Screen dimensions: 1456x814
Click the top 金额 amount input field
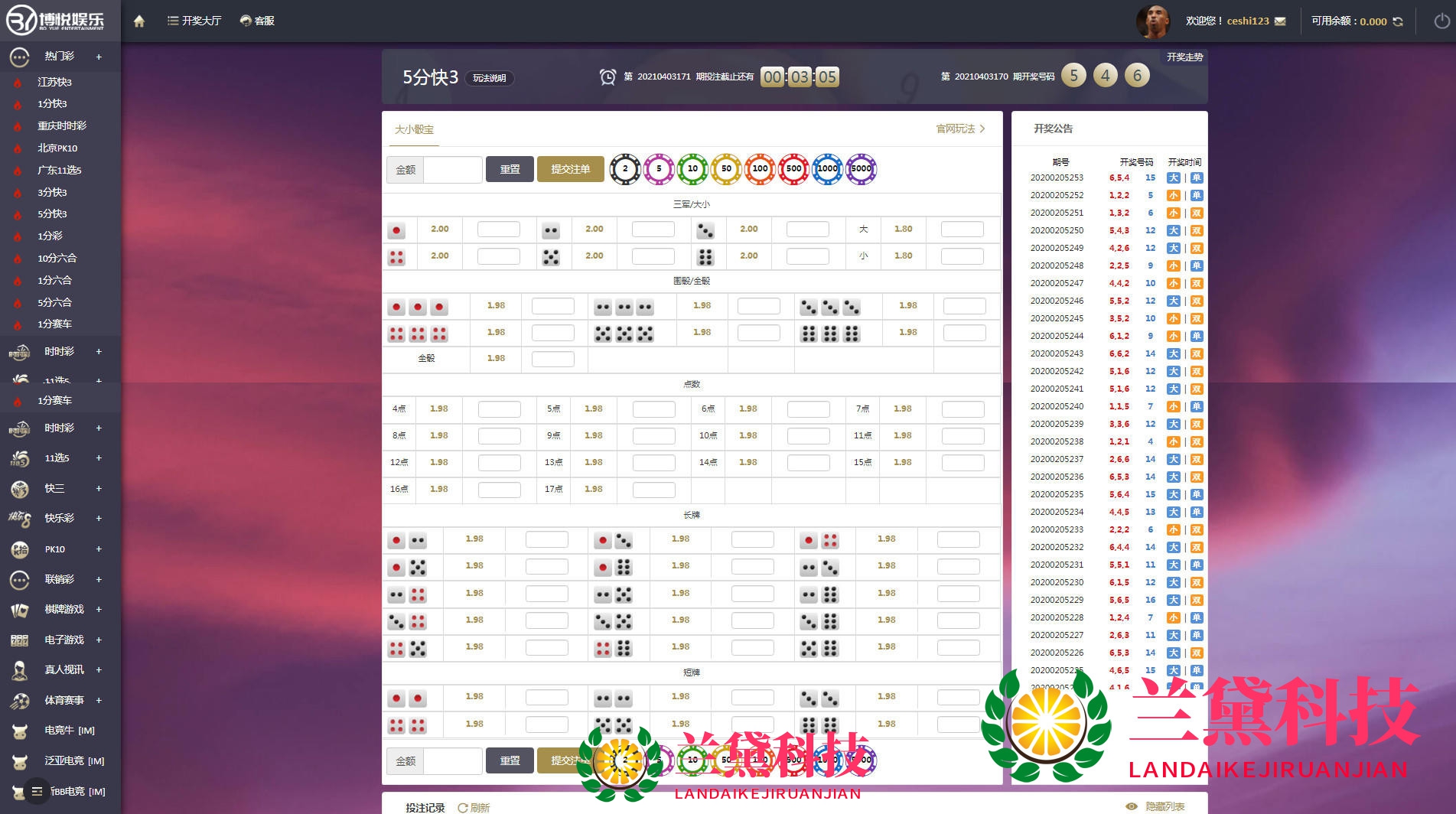[452, 170]
